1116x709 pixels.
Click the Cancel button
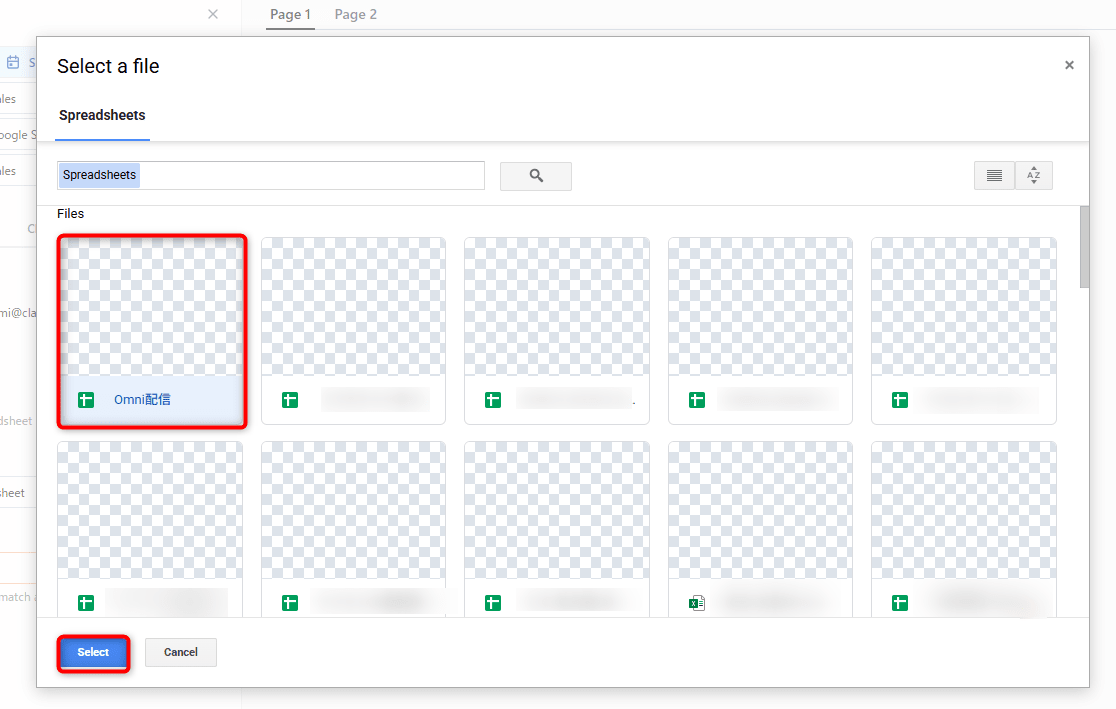tap(181, 652)
